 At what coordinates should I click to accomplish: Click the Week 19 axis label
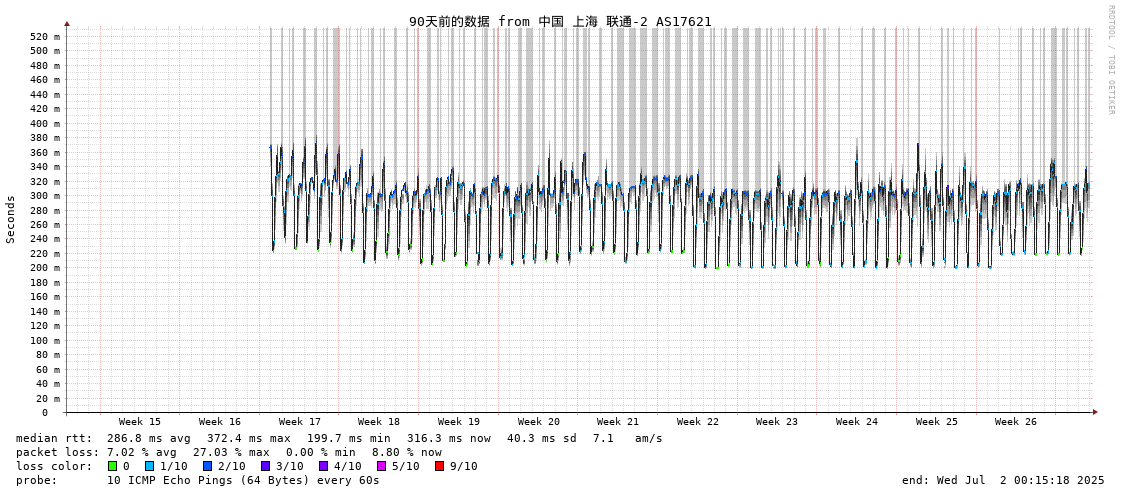click(459, 422)
